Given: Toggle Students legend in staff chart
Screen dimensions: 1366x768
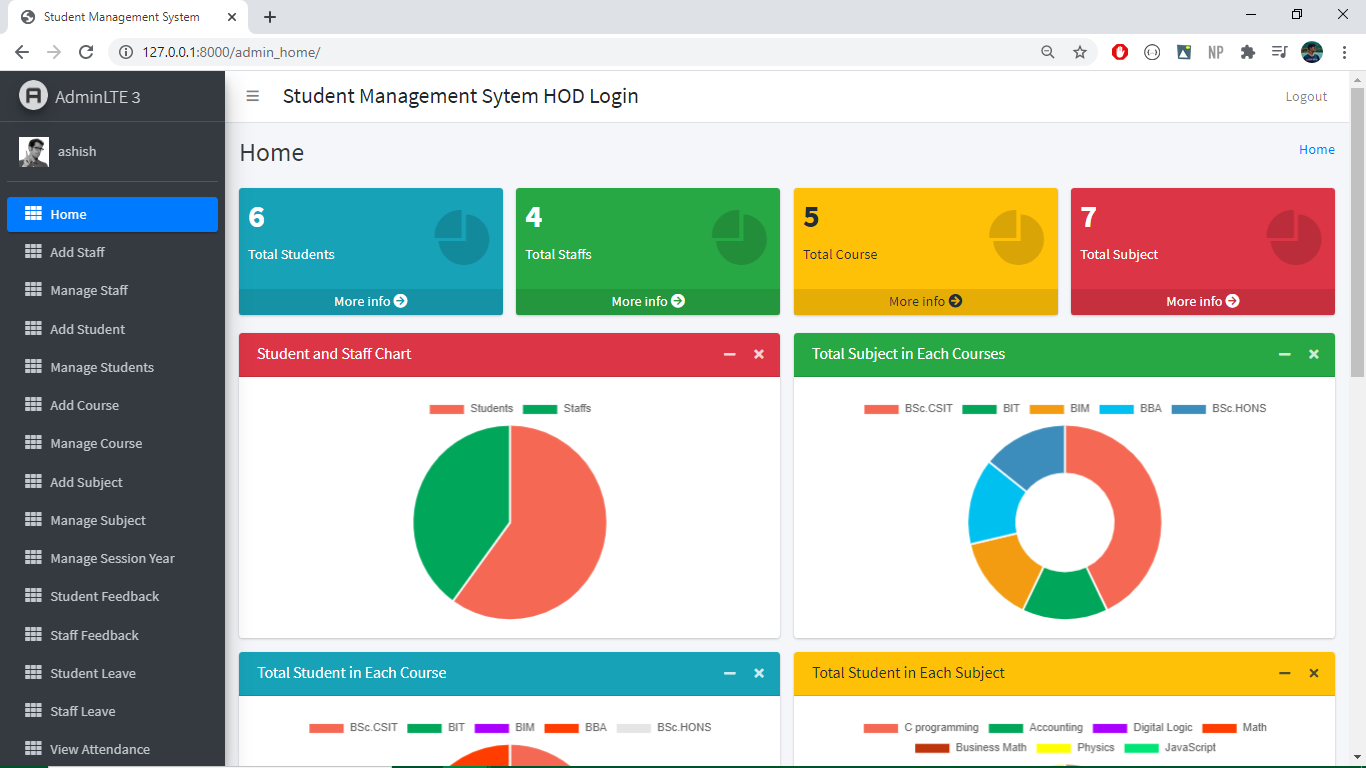Looking at the screenshot, I should pyautogui.click(x=471, y=408).
